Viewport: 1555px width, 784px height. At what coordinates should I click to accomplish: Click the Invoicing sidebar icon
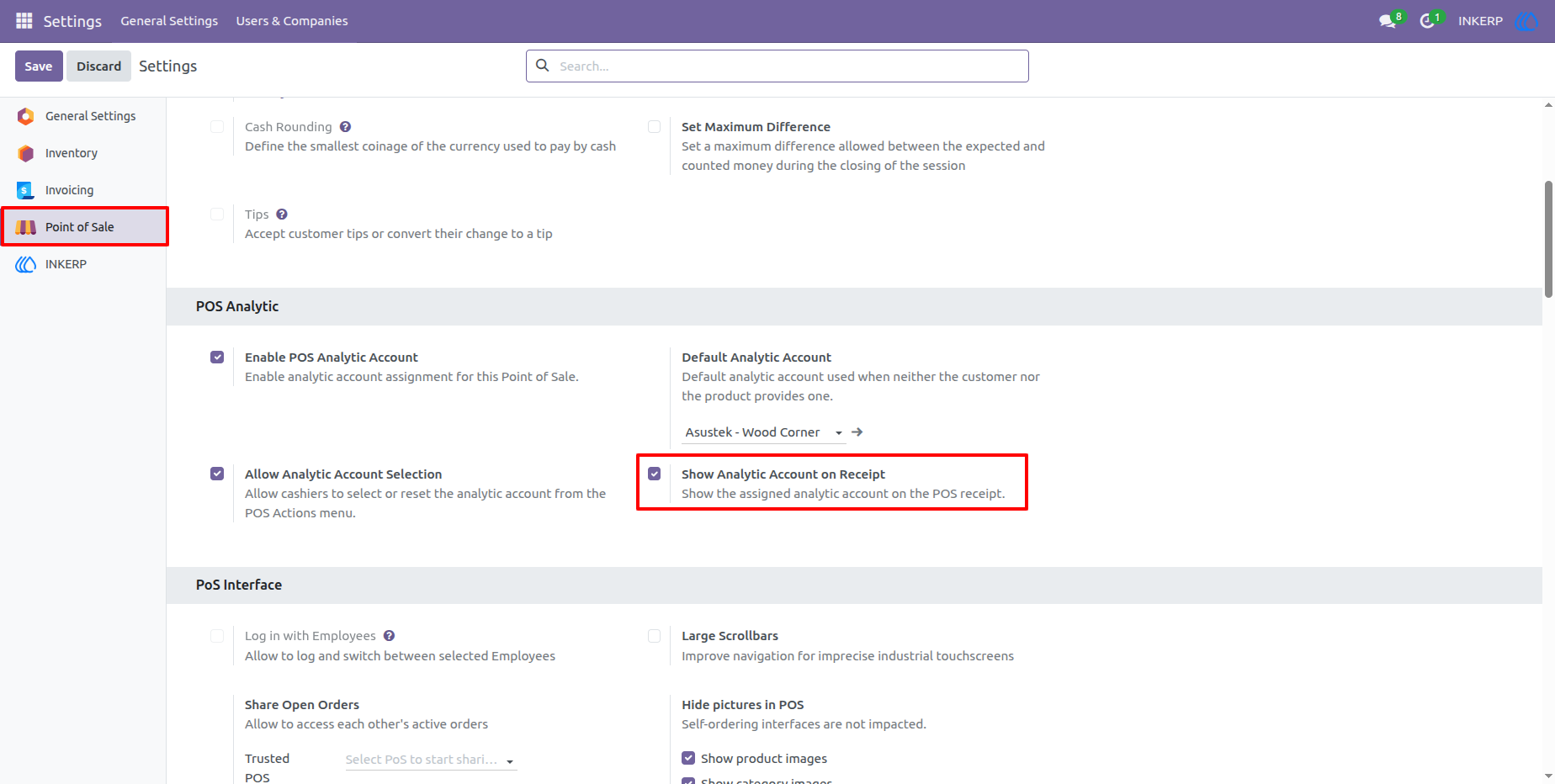26,190
